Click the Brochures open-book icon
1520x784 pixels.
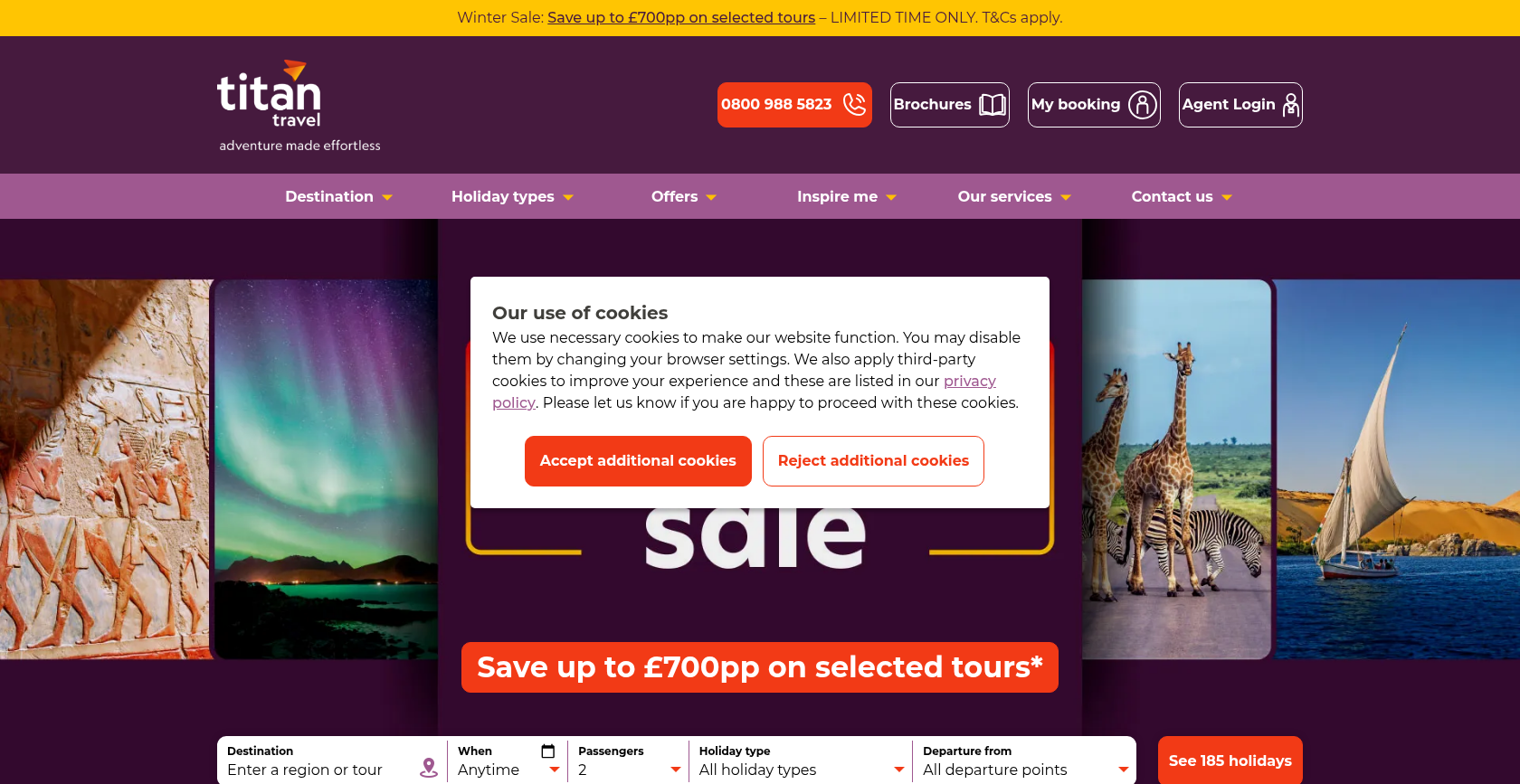tap(993, 105)
